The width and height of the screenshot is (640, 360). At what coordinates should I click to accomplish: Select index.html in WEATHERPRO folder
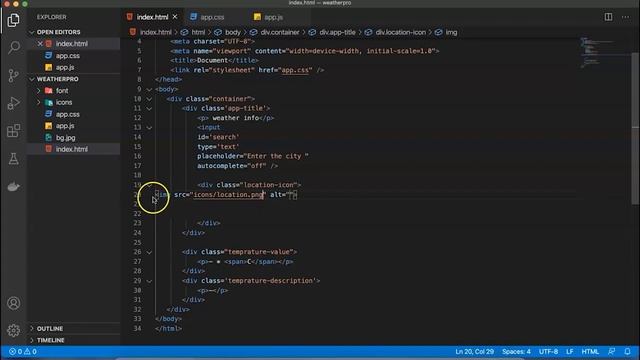[73, 149]
